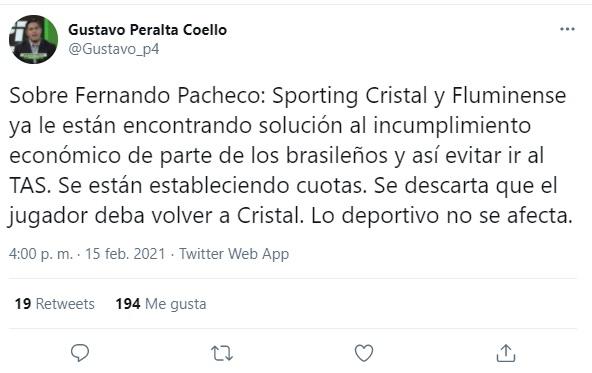
Task: Open the @Gustavo_p4 handle link
Action: click(114, 49)
